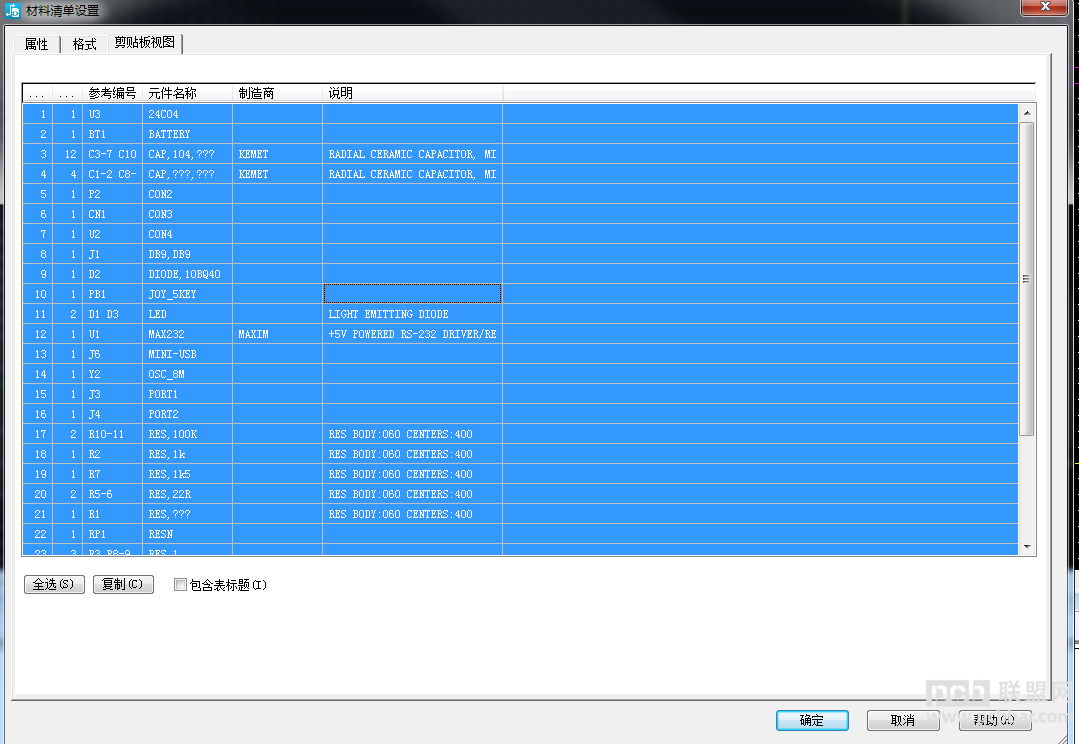Click the 说明 column header
The image size is (1079, 744).
[412, 93]
